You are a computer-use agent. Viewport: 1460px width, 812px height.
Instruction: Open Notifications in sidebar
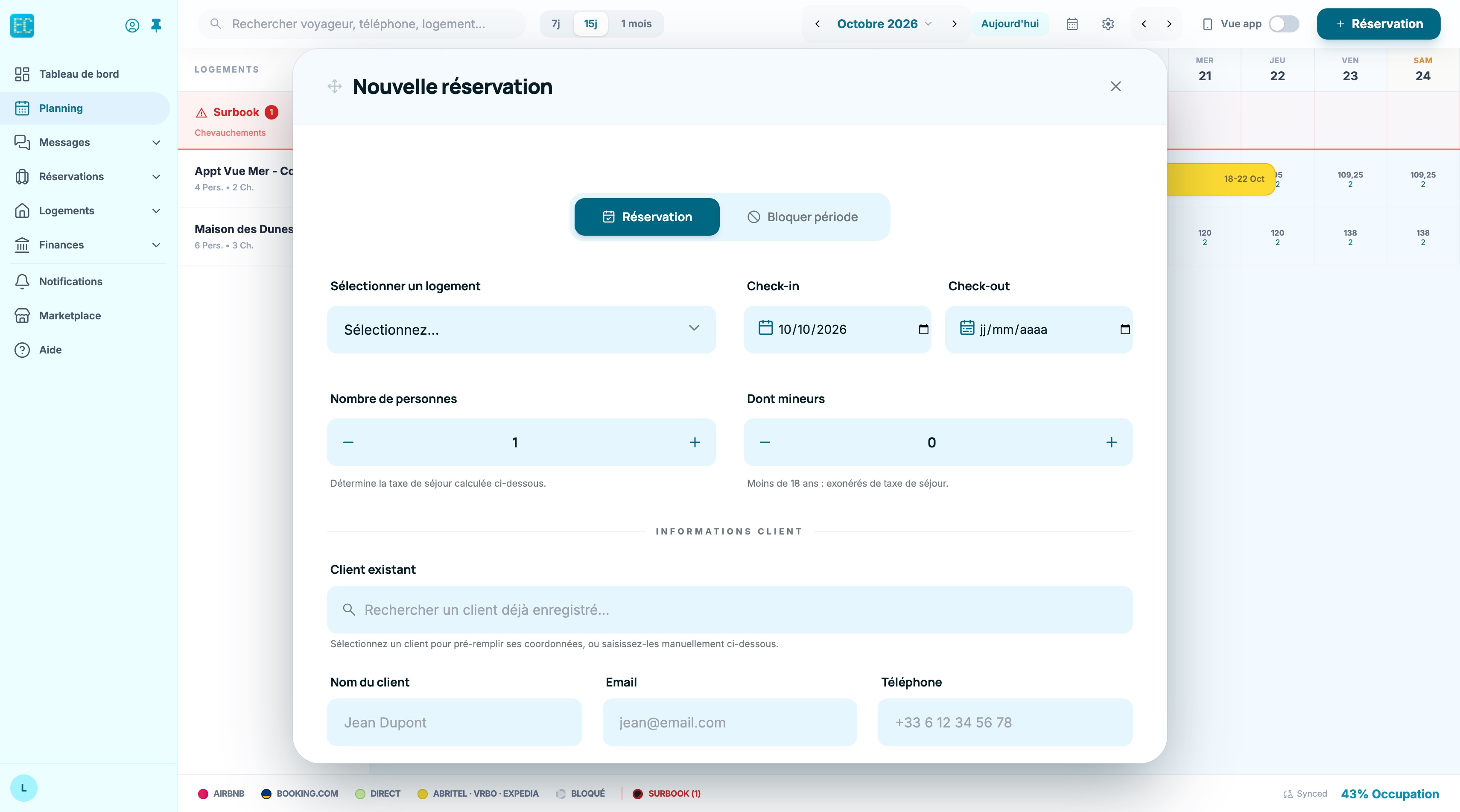coord(85,281)
